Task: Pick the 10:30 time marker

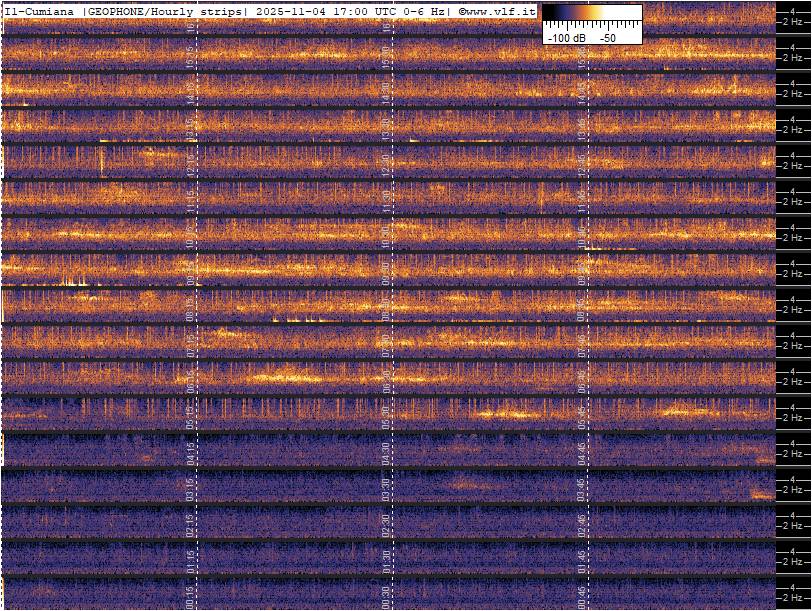Action: point(387,234)
